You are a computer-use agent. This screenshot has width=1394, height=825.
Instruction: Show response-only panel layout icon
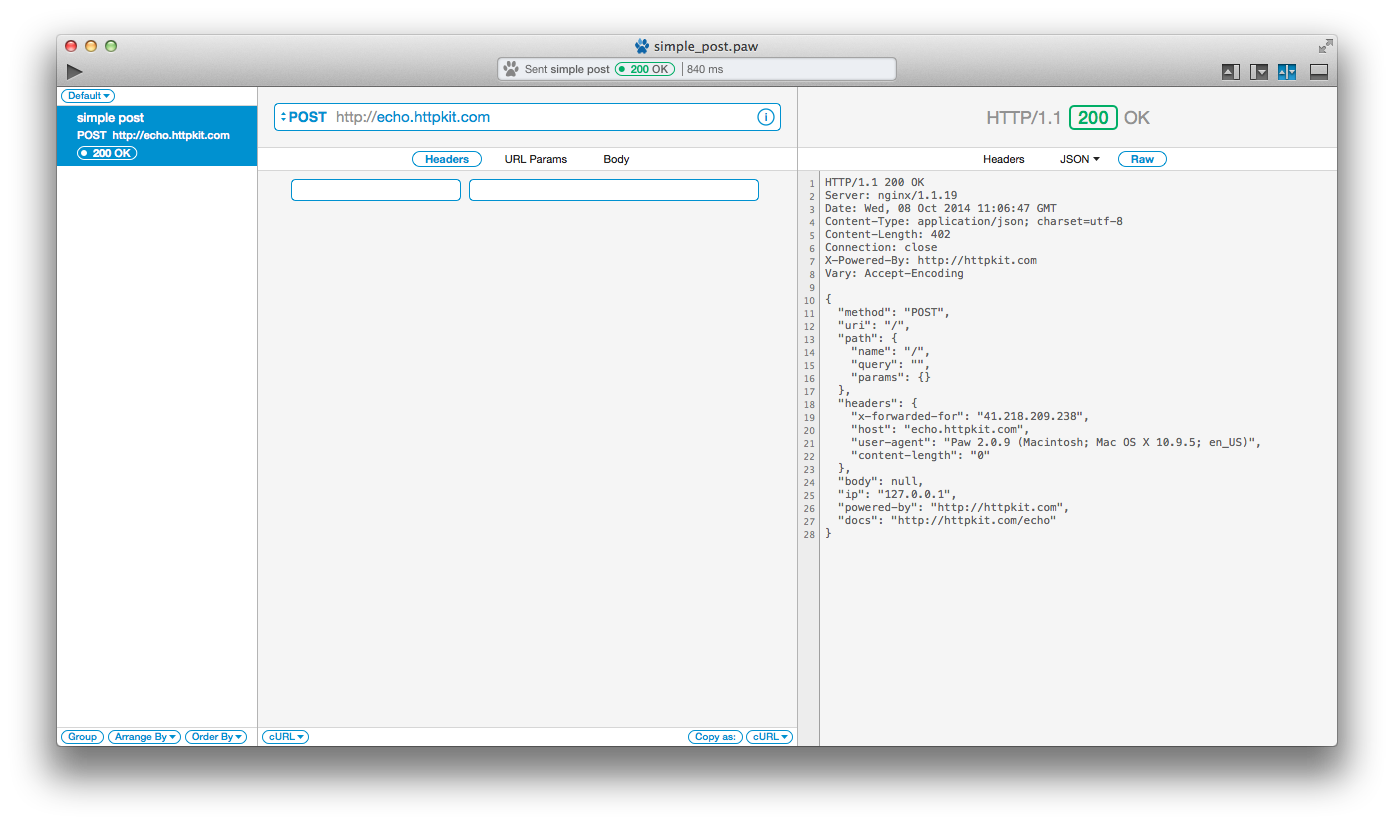(1259, 72)
